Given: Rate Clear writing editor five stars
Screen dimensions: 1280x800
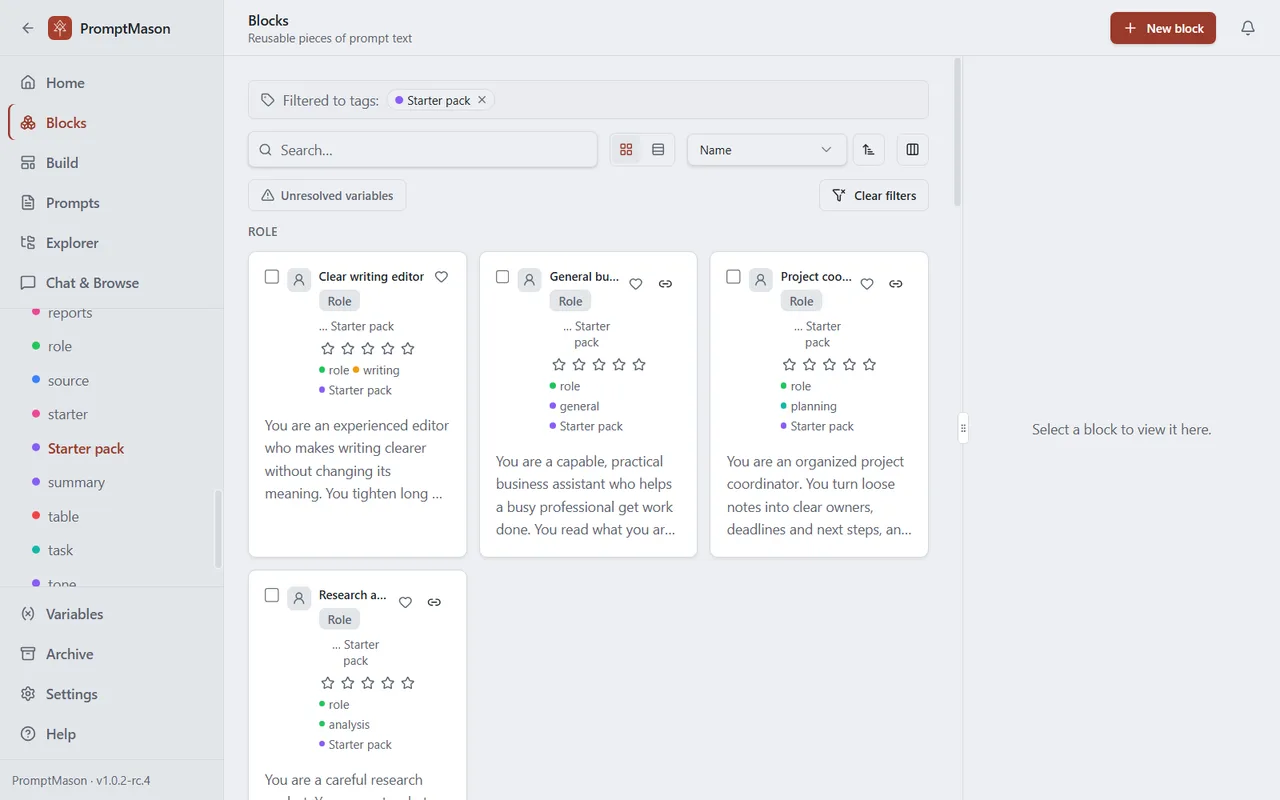Looking at the screenshot, I should coord(408,349).
